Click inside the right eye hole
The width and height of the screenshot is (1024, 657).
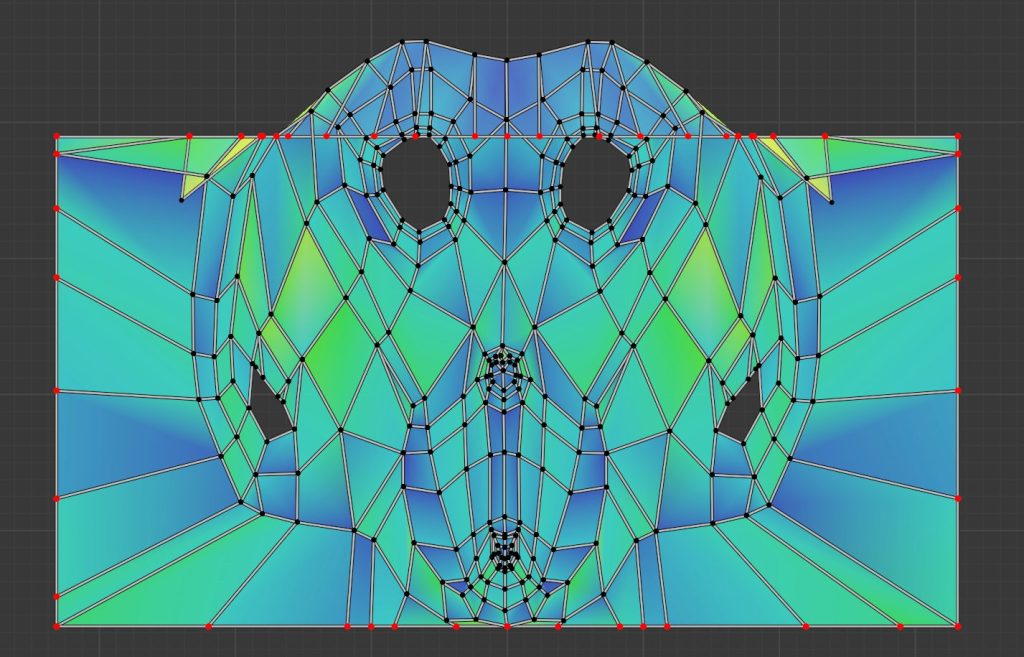pos(595,180)
